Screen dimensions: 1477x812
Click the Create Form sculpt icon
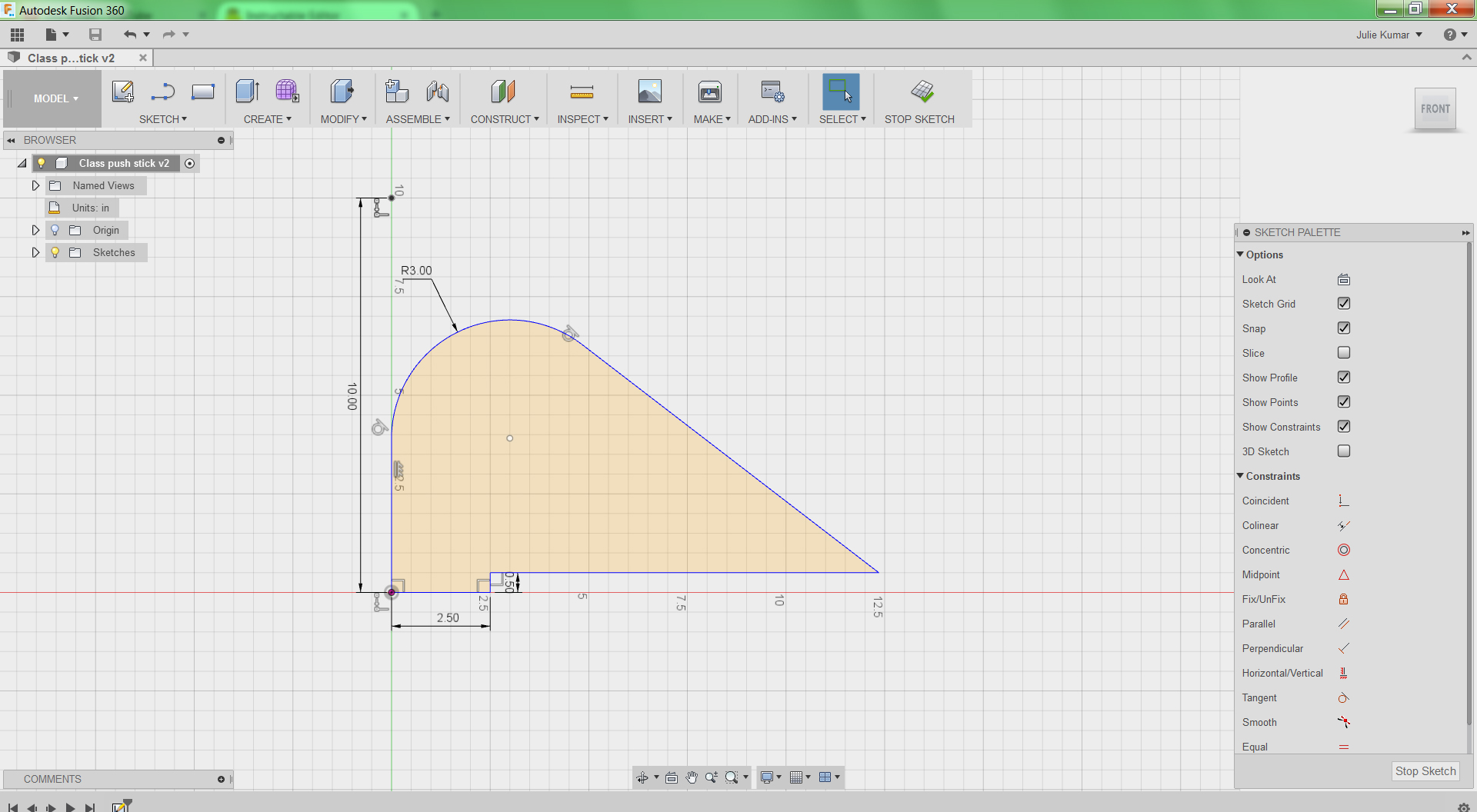coord(287,92)
